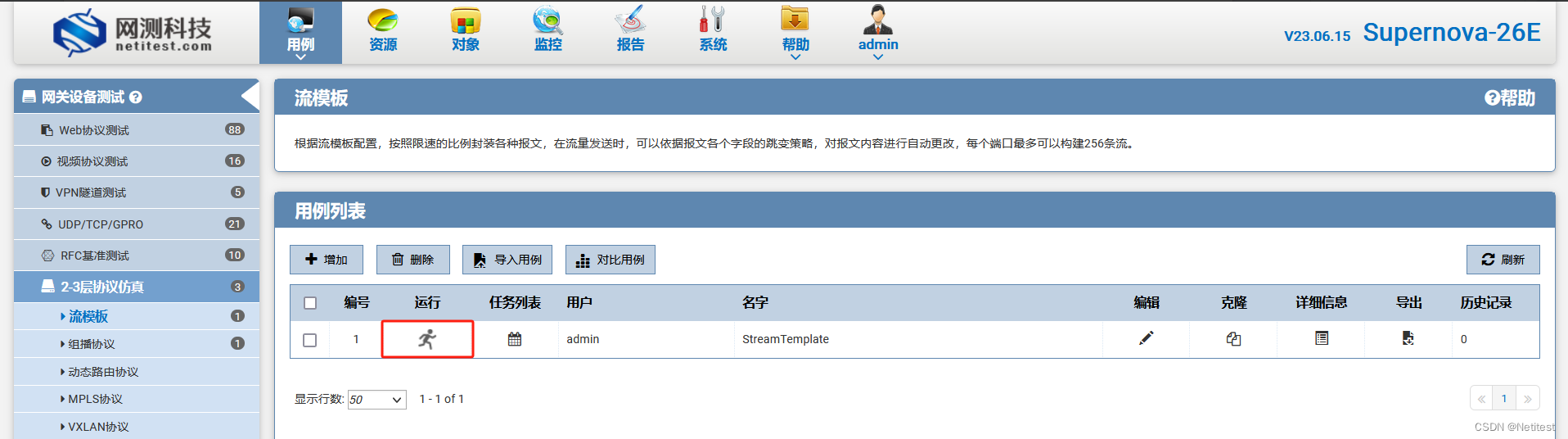Expand VPN隧道测试 in the sidebar
The image size is (1568, 439).
tap(137, 192)
